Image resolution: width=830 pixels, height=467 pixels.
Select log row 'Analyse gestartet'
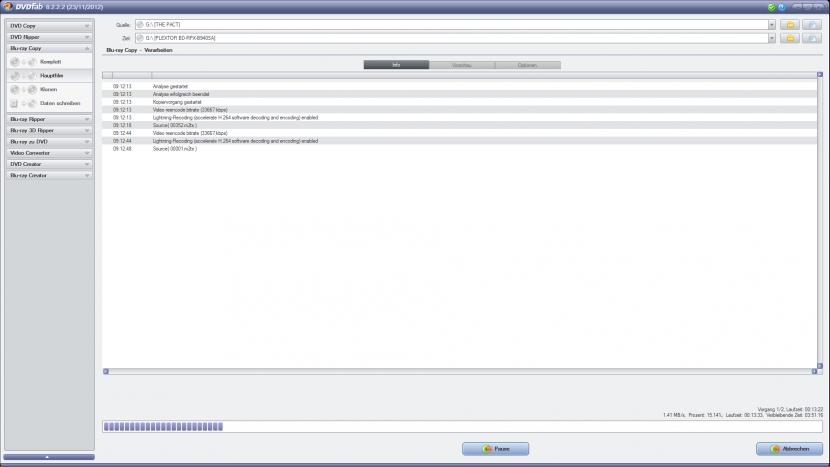pos(459,86)
